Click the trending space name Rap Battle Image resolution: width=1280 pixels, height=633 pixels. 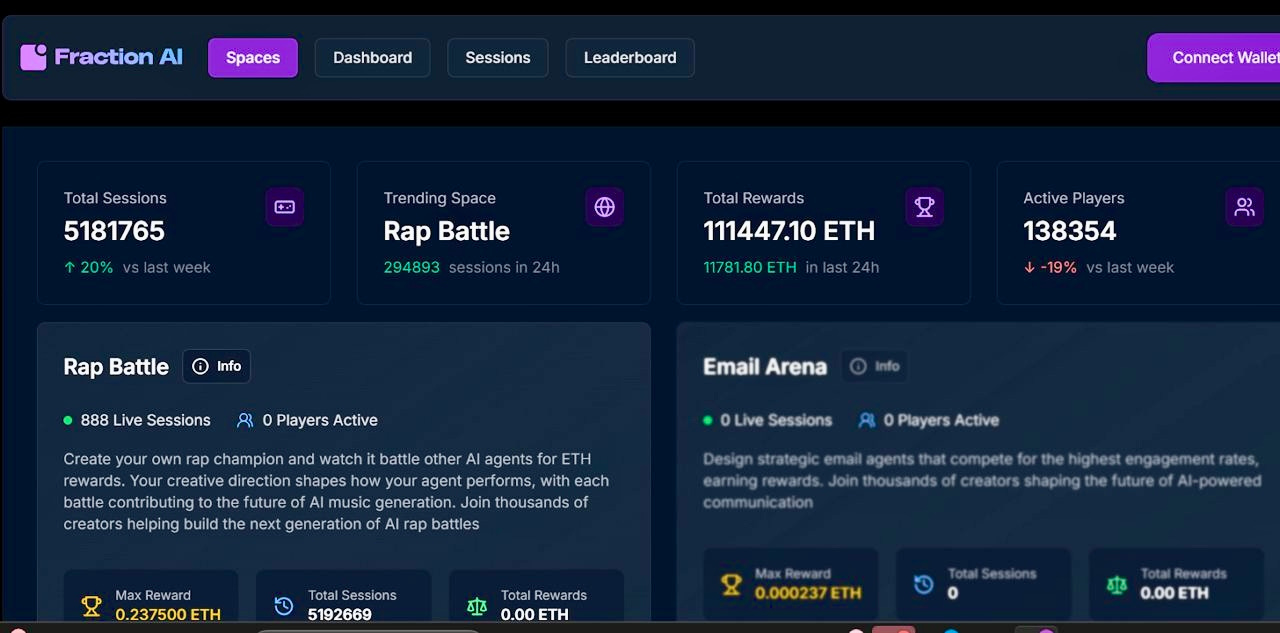447,231
